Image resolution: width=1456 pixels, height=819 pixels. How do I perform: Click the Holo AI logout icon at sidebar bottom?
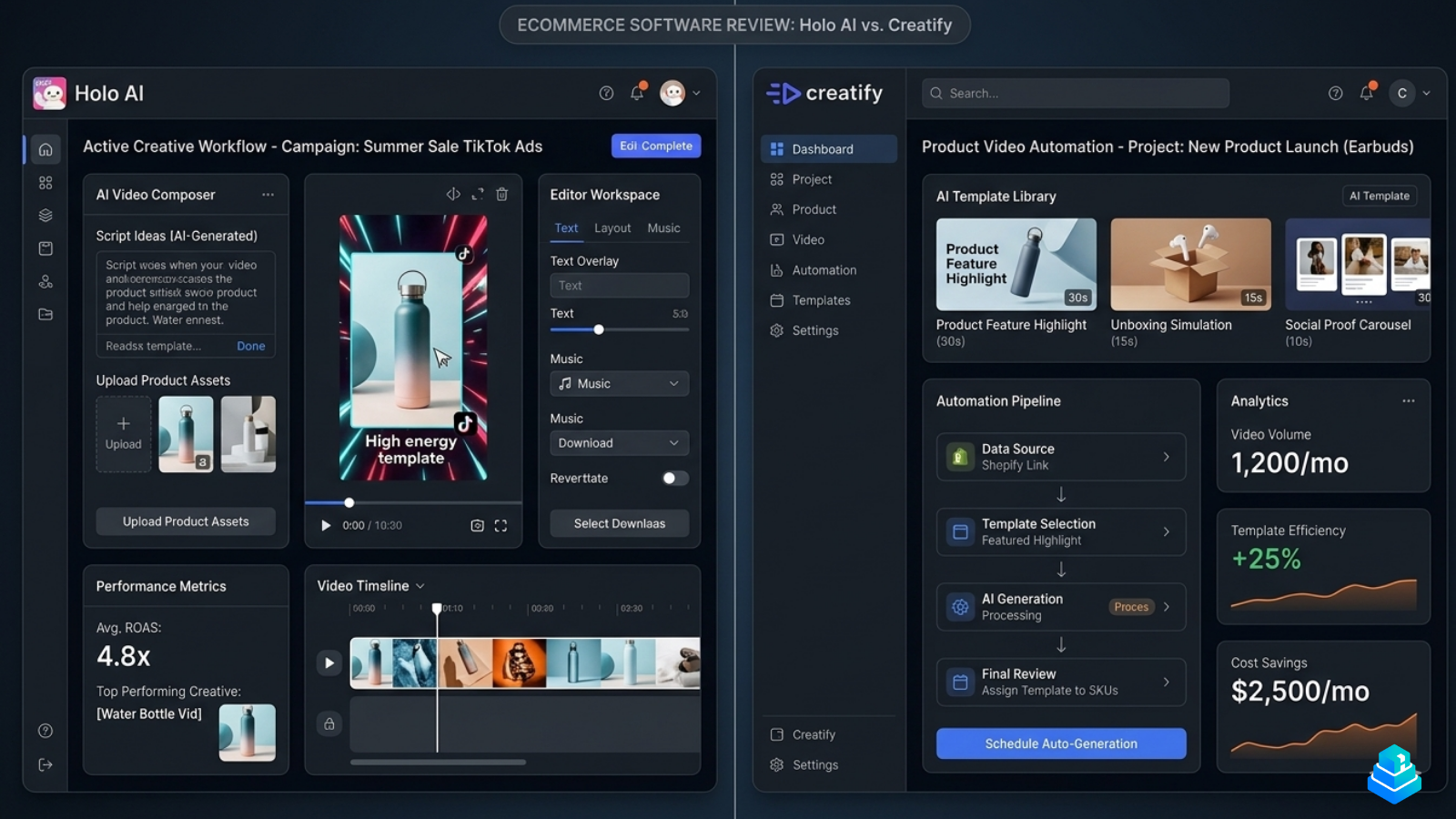(x=45, y=764)
